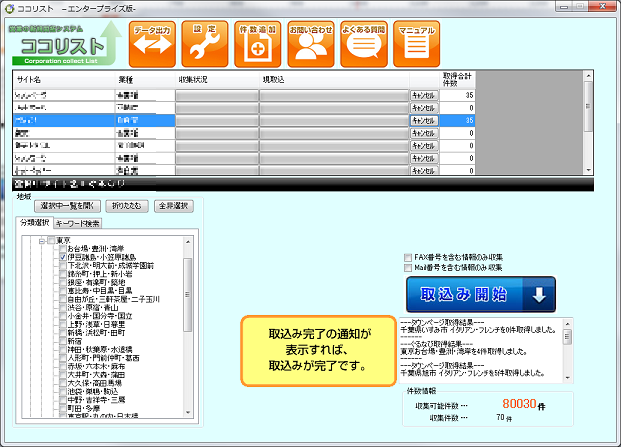The height and width of the screenshot is (447, 621).
Task: Open the よくある質問 FAQ icon
Action: click(364, 44)
